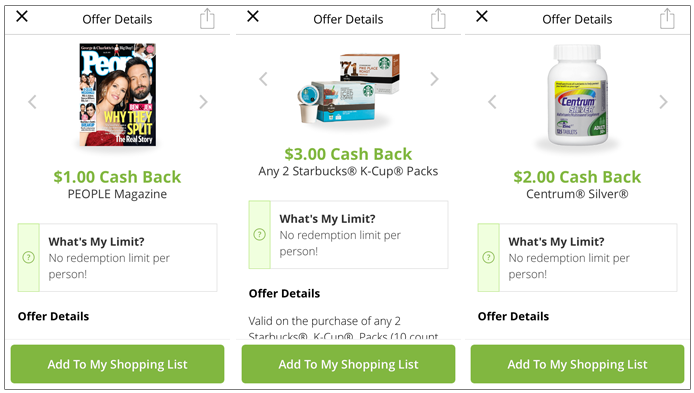The image size is (694, 393).
Task: Tap the PEOPLE magazine cover image
Action: [x=118, y=95]
